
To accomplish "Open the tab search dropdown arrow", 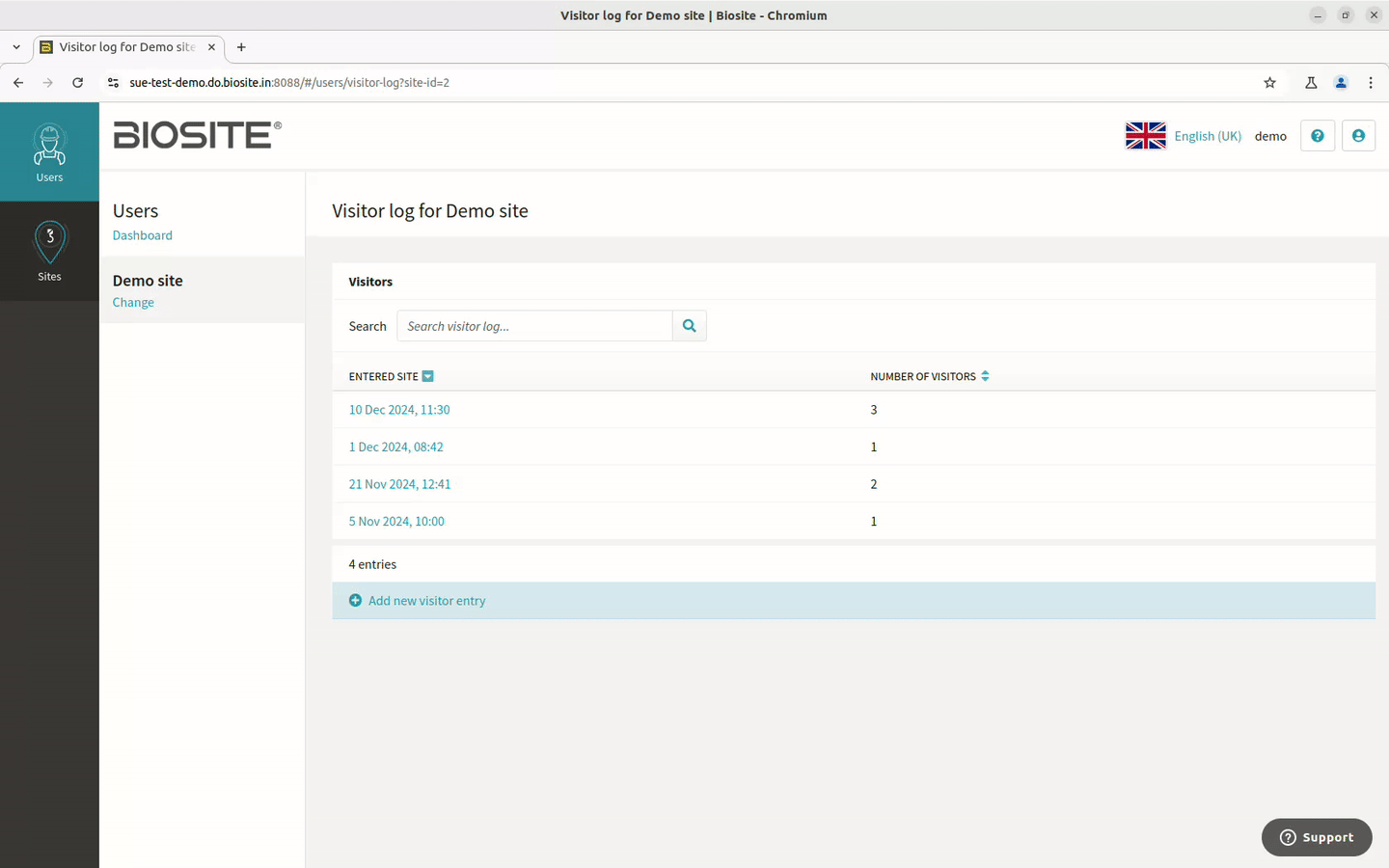I will click(x=16, y=47).
